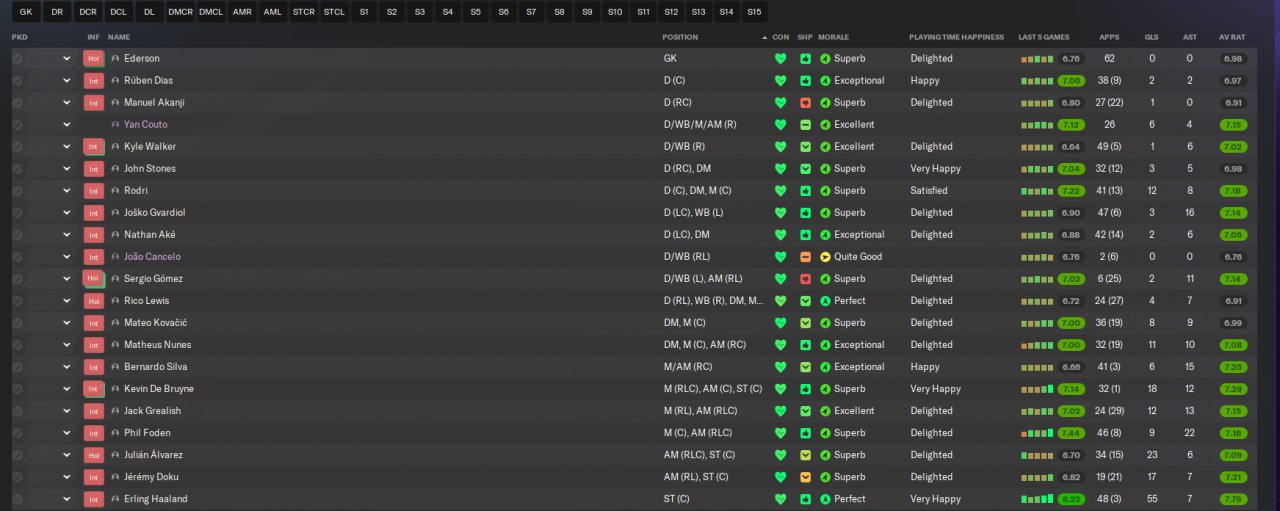Select the S15 substitute slot
The height and width of the screenshot is (511, 1280).
pos(754,12)
